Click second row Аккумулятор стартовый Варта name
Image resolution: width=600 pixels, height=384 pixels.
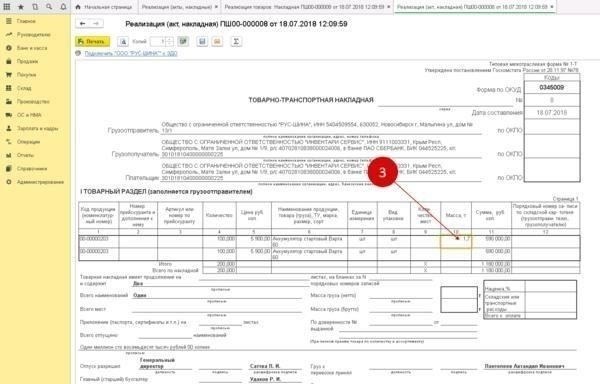click(x=307, y=254)
